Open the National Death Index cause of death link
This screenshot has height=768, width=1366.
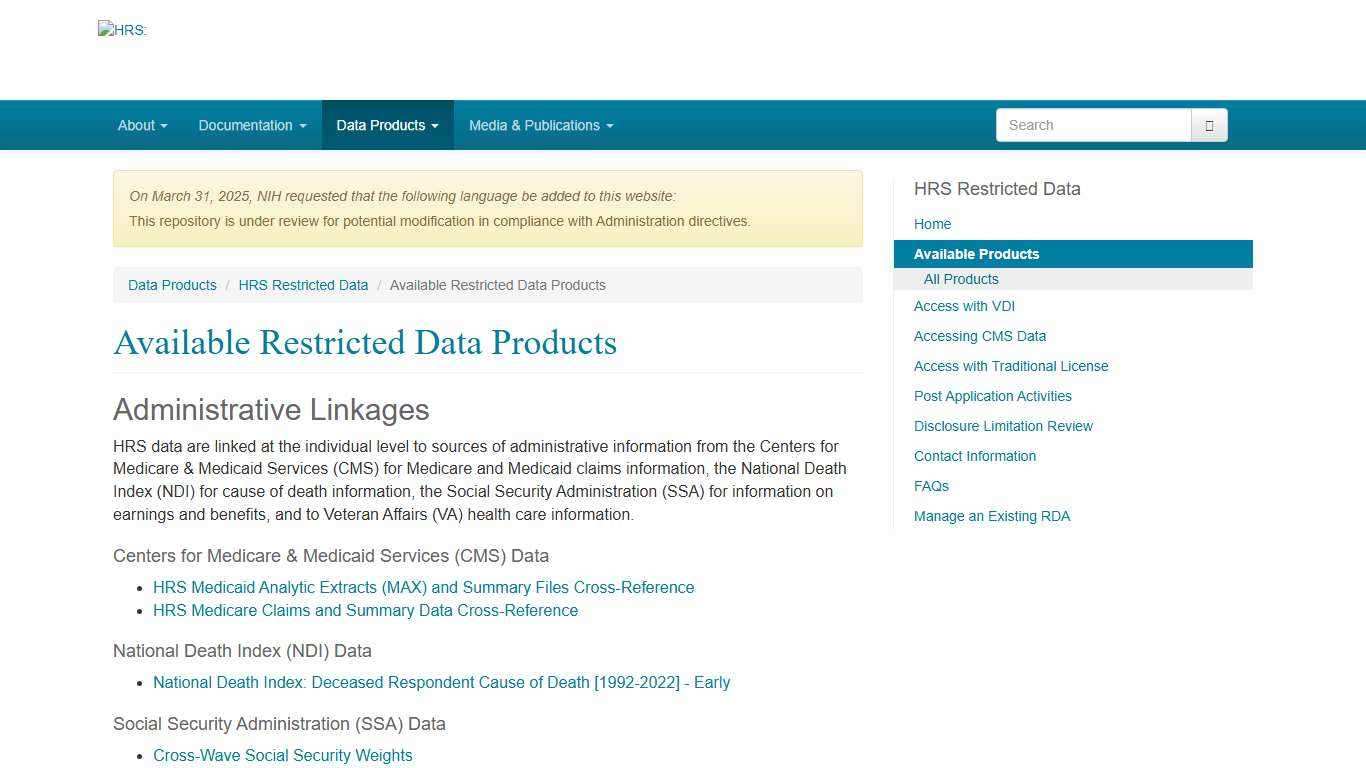point(441,682)
